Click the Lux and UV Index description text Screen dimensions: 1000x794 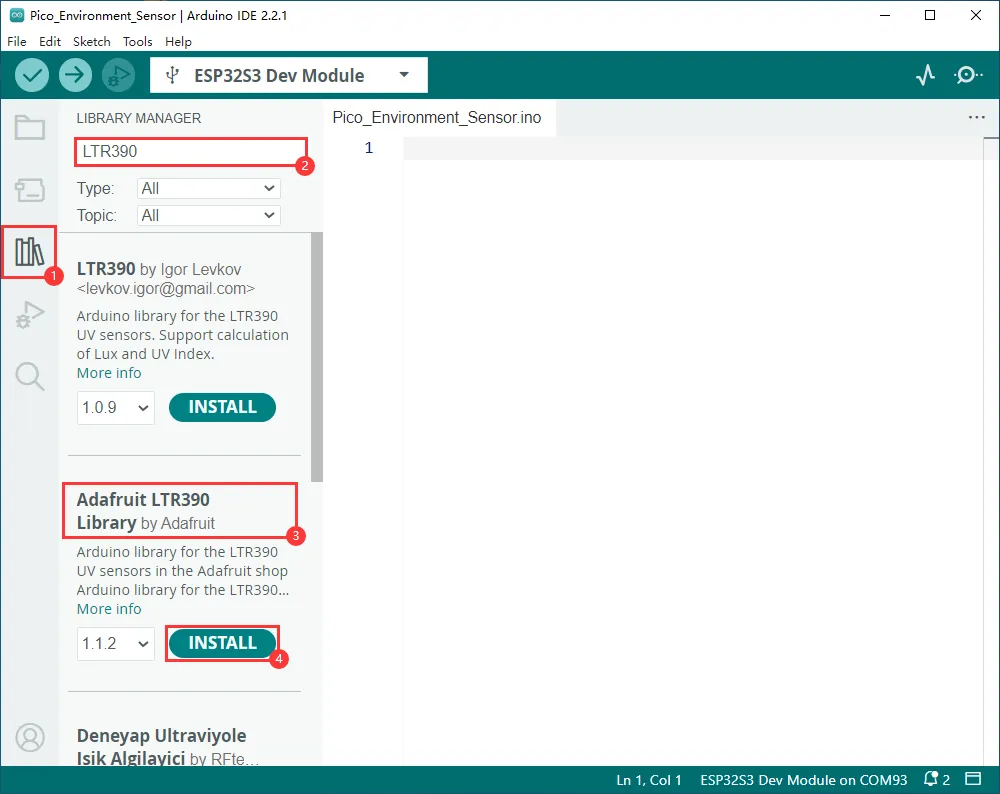coord(182,335)
